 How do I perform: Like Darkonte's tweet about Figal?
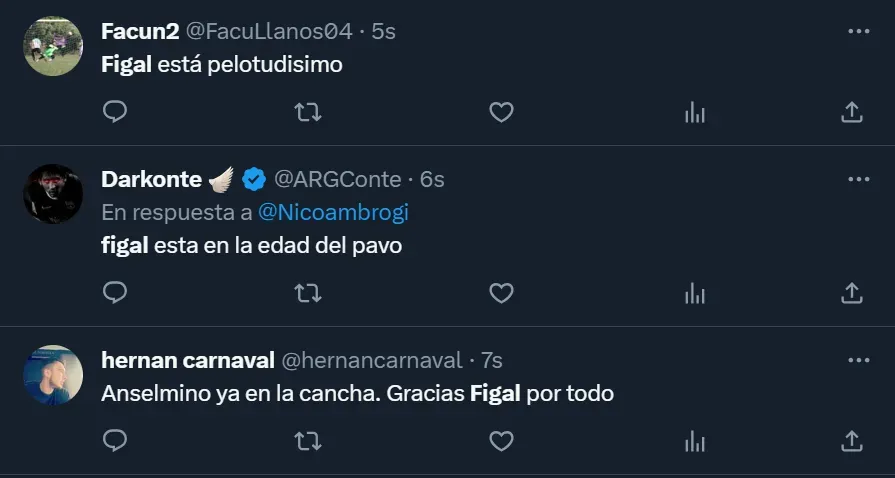pyautogui.click(x=501, y=292)
